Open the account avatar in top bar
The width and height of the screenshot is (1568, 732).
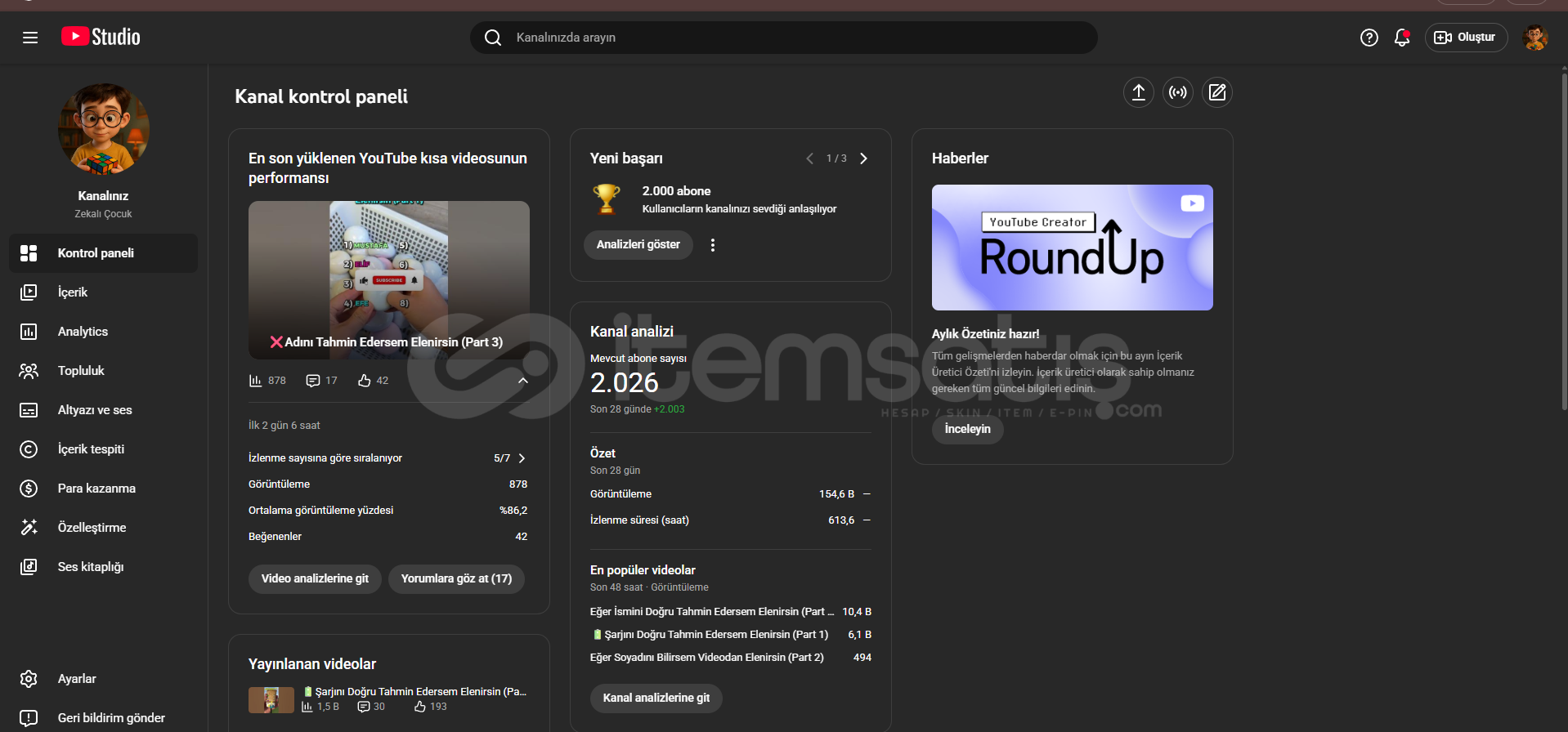[x=1534, y=38]
